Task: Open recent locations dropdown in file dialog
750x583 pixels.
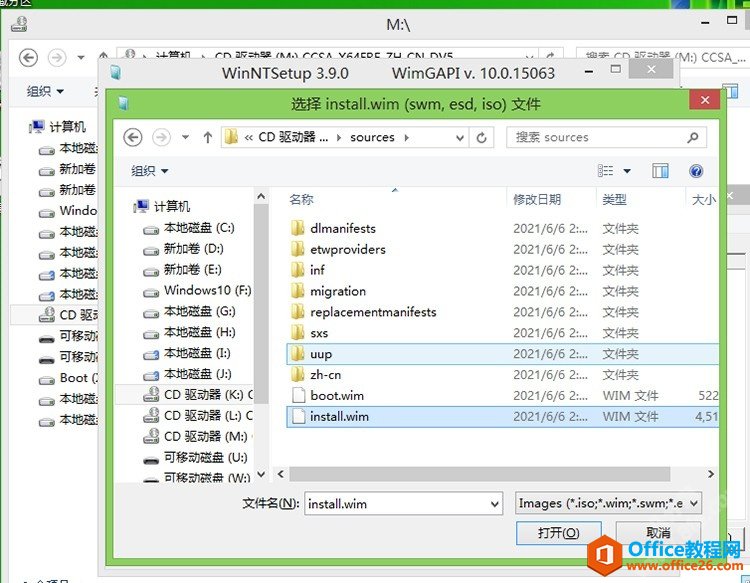Action: (x=186, y=138)
